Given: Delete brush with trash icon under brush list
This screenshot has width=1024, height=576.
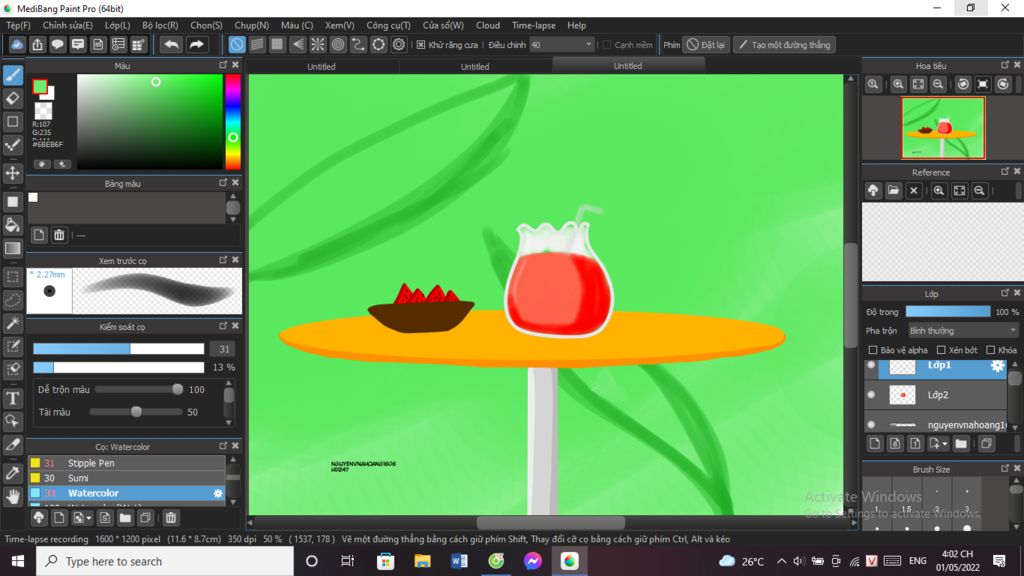Looking at the screenshot, I should click(170, 518).
